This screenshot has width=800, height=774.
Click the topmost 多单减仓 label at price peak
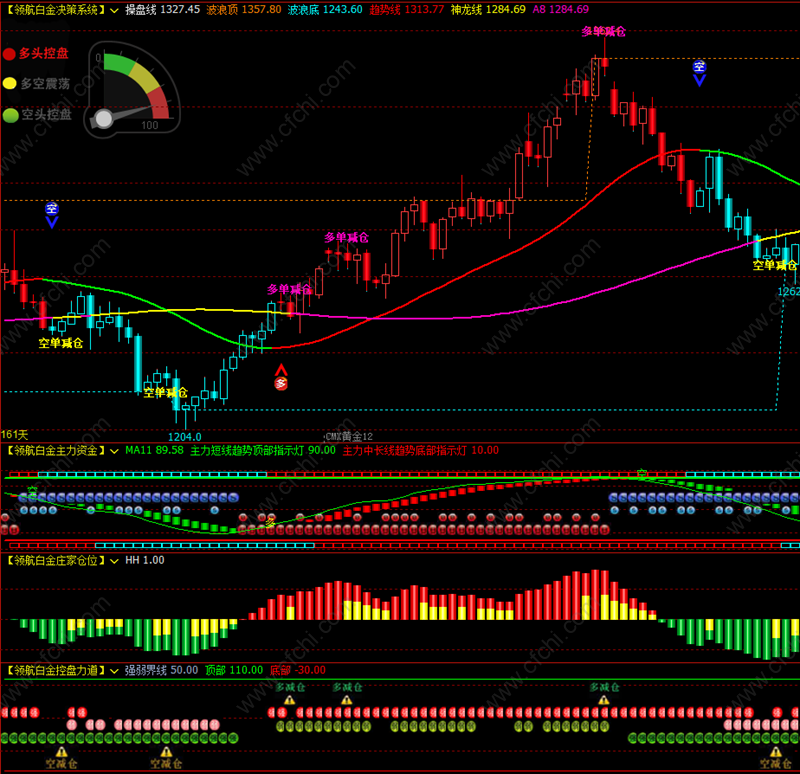click(x=603, y=32)
